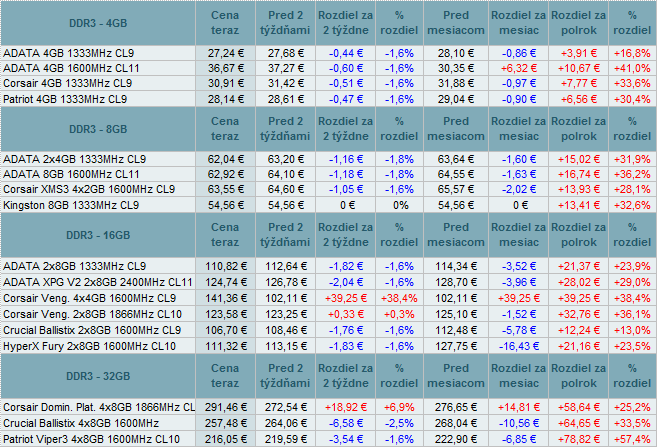
Task: Click the half-year difference +10,67 € cell
Action: click(x=579, y=68)
